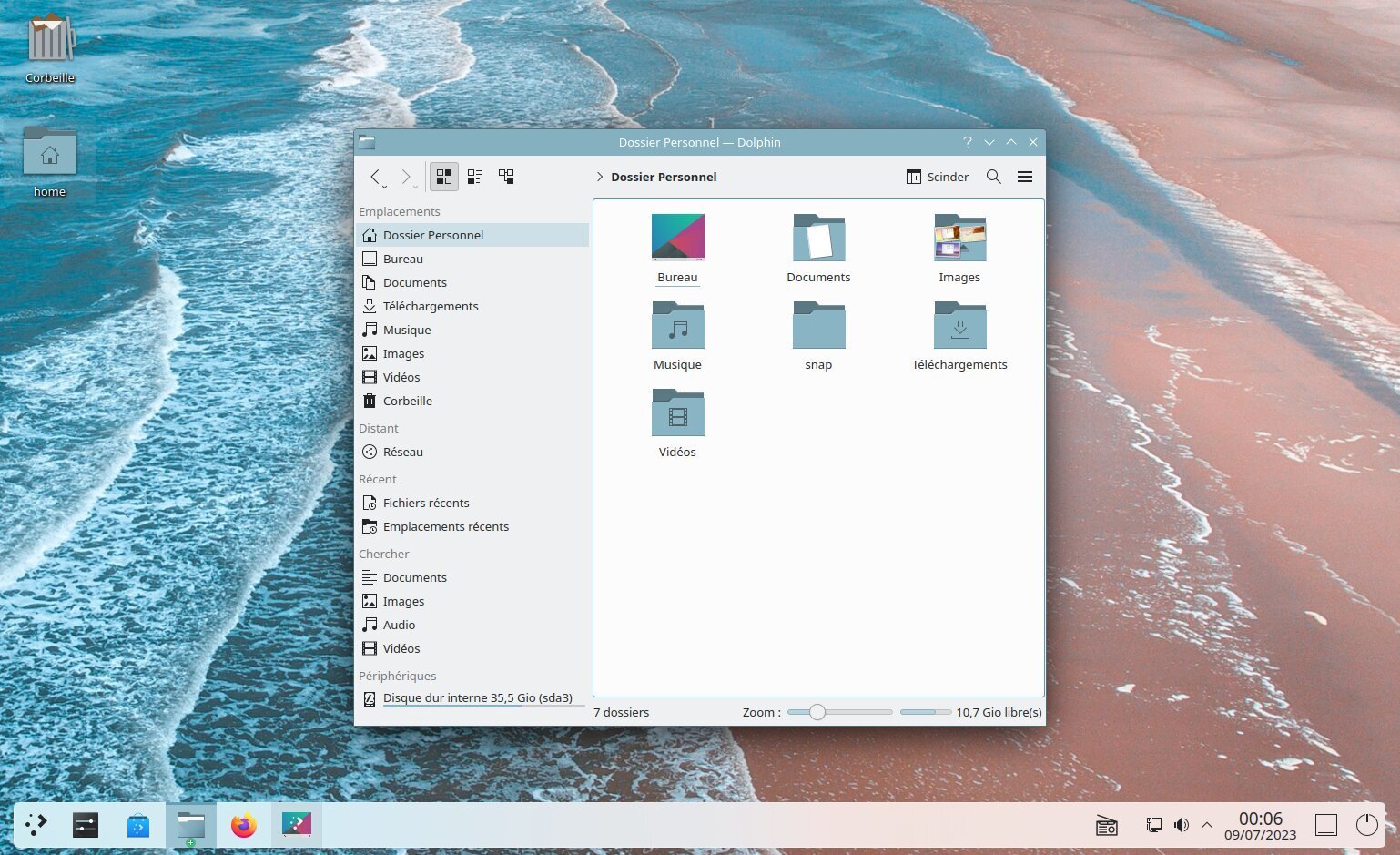Viewport: 1400px width, 855px height.
Task: Click the Scinder split view button
Action: click(937, 177)
